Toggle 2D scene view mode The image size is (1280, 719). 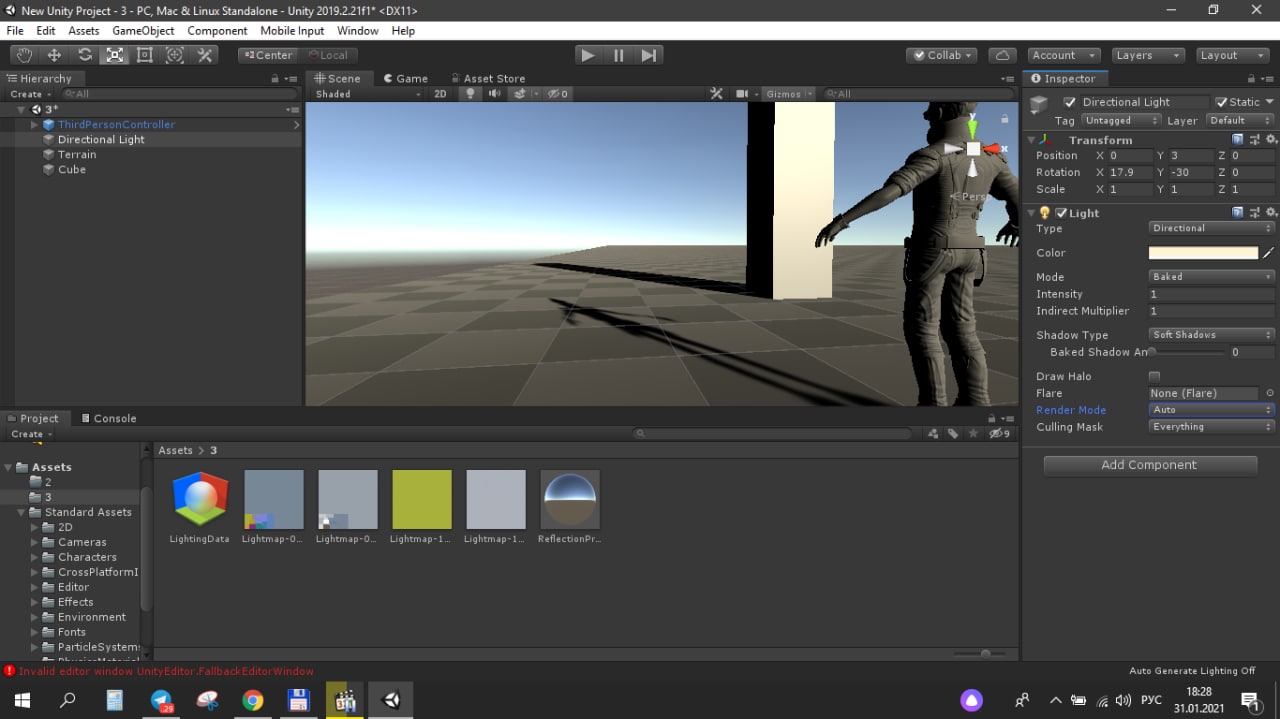440,94
